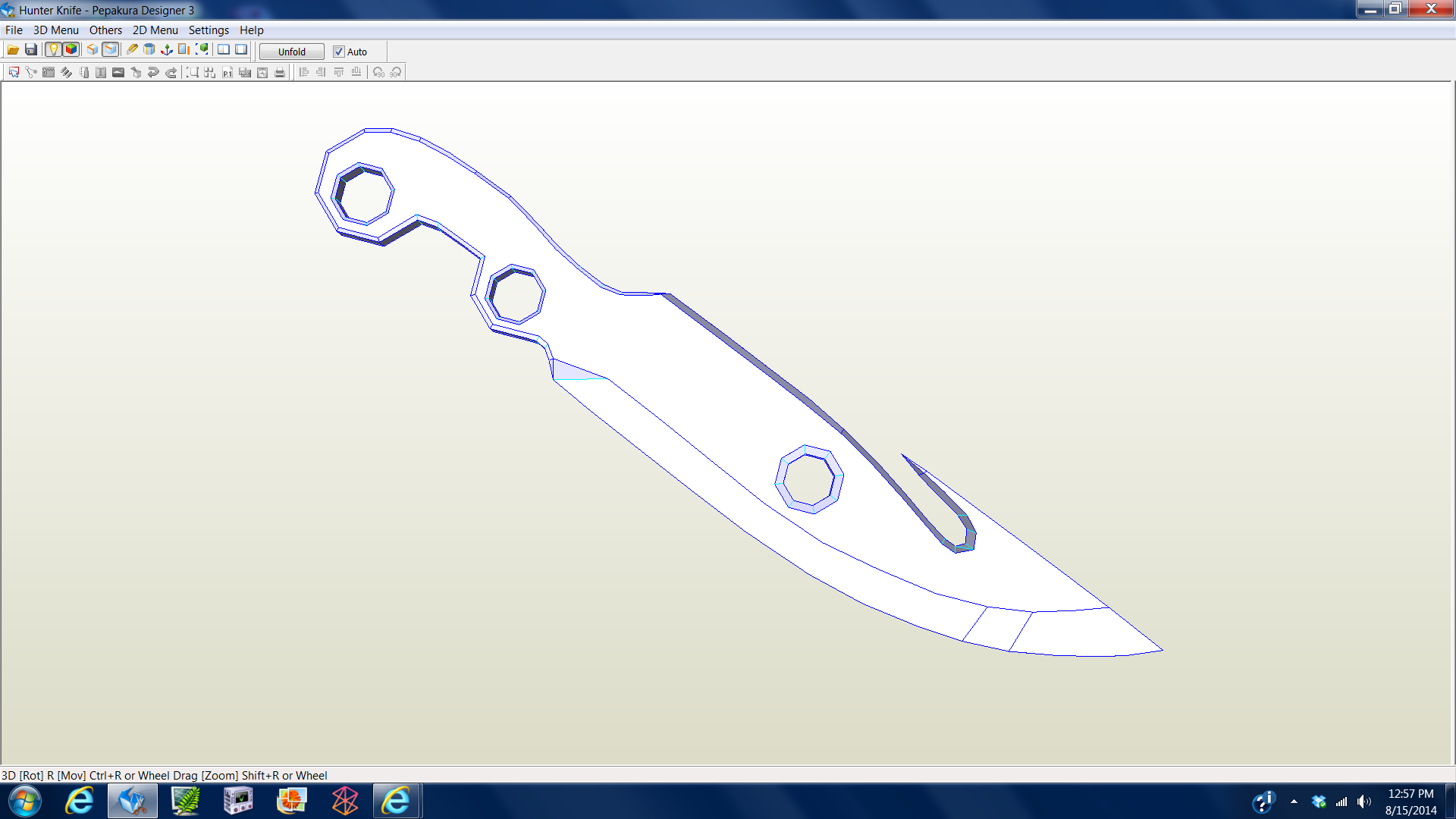The image size is (1456, 819).
Task: Switch to the split 3D/2D window layout icon
Action: (x=224, y=50)
